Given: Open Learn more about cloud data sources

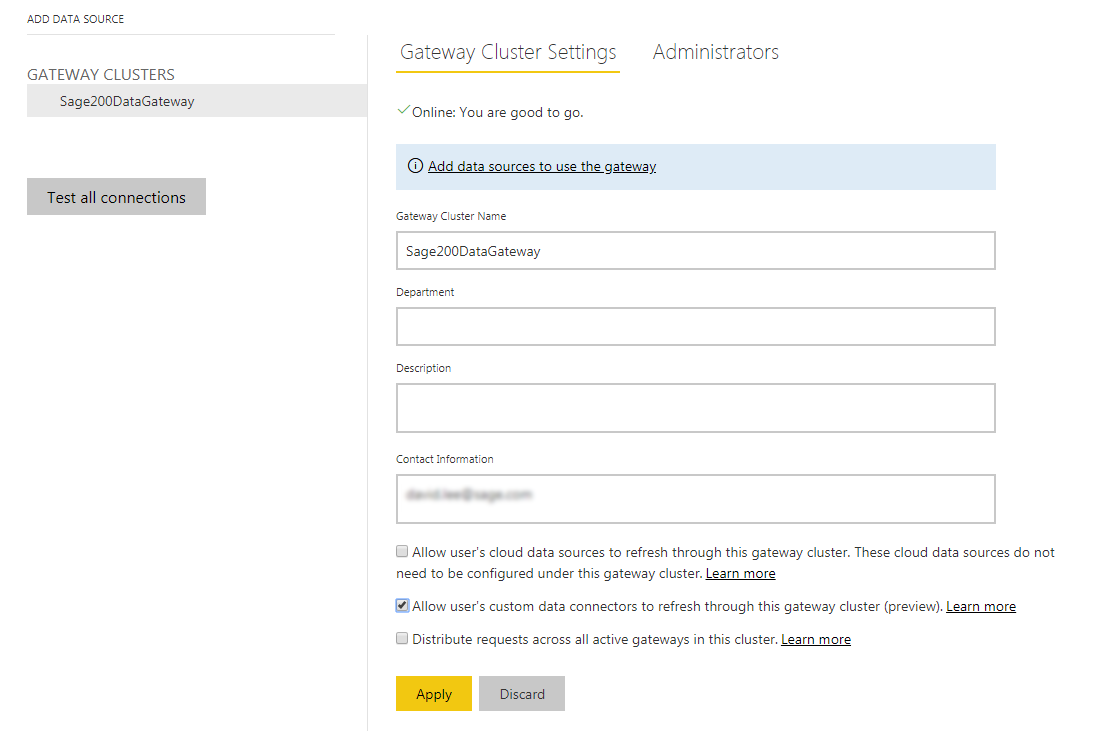Looking at the screenshot, I should pos(740,573).
